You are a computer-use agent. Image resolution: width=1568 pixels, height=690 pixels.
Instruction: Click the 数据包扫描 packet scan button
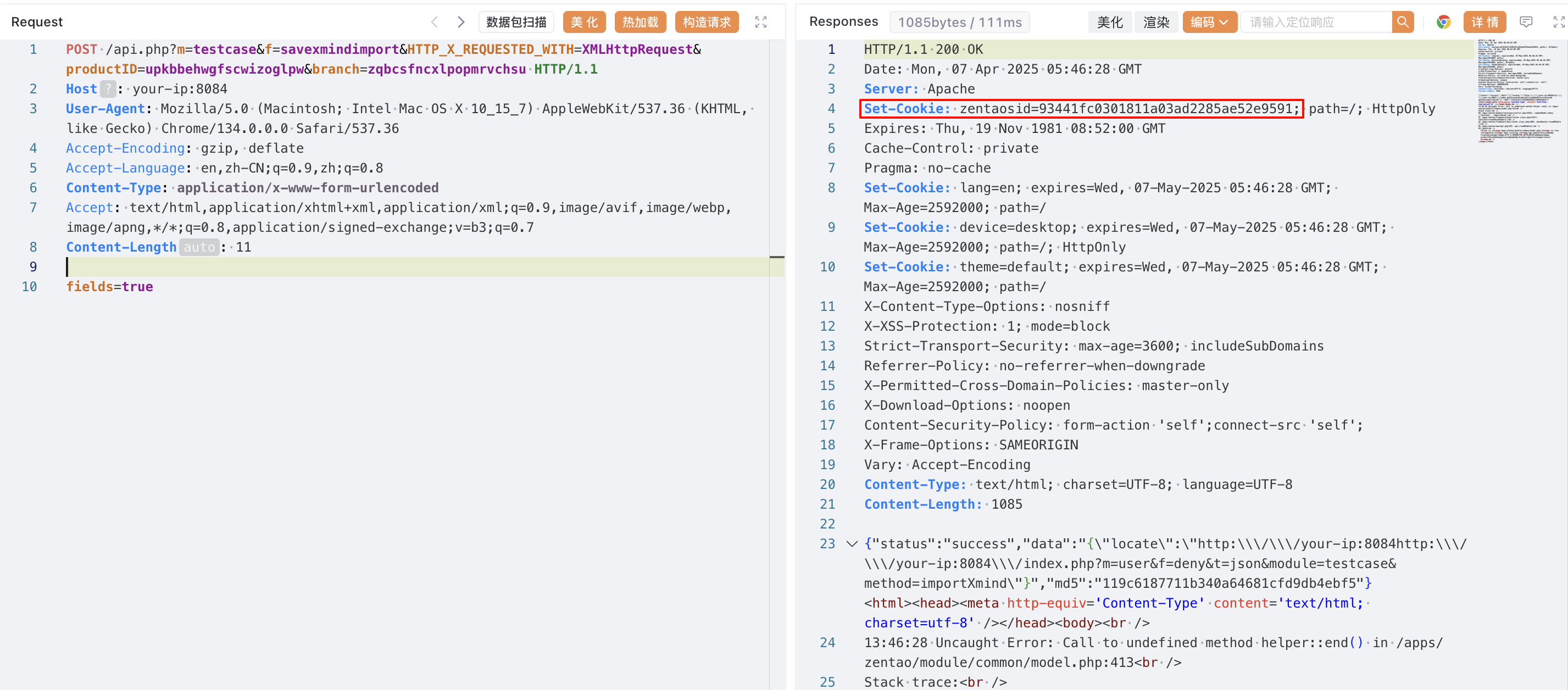515,23
